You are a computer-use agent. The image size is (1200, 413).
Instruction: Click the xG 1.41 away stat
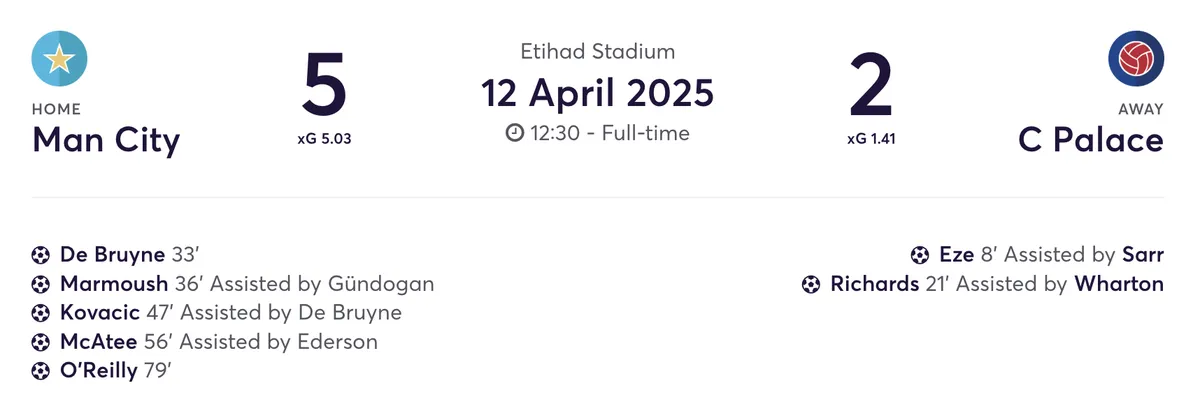click(x=870, y=139)
